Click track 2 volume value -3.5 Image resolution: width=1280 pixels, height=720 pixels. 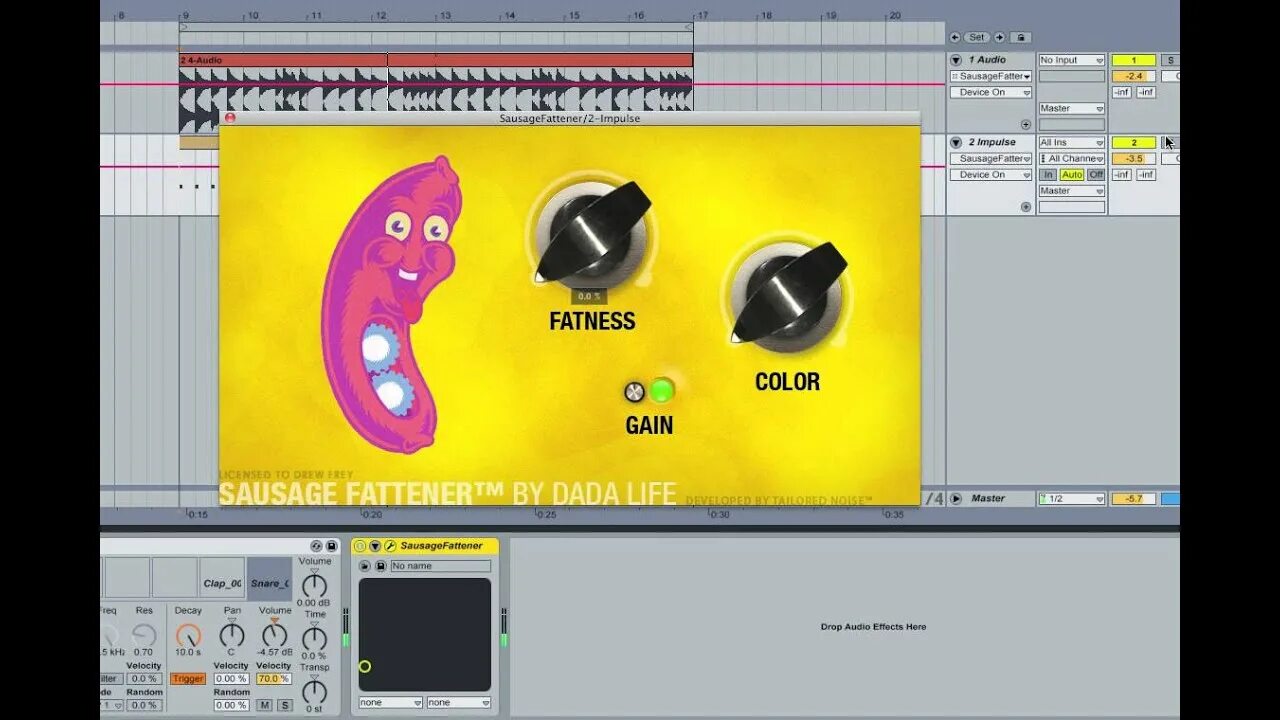click(1134, 158)
